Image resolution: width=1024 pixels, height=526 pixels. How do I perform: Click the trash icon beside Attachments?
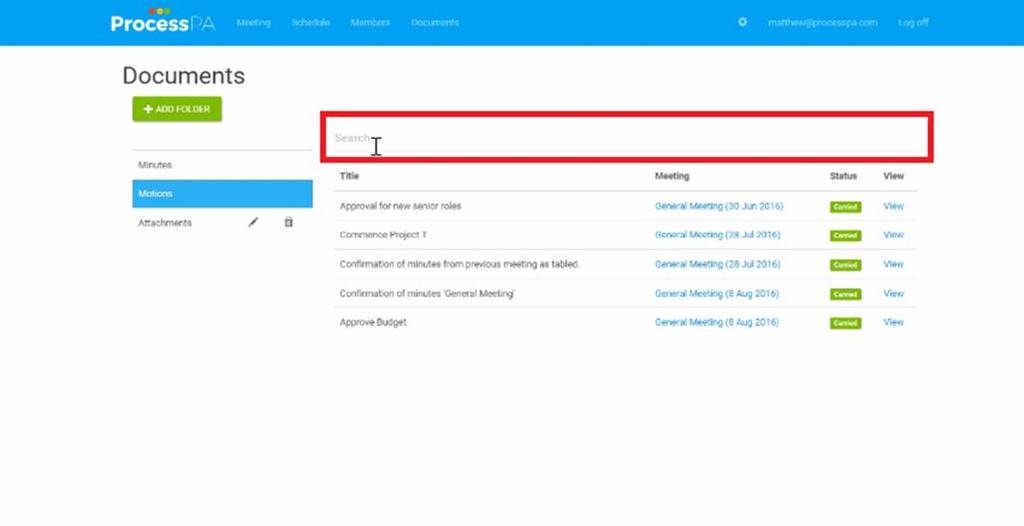pyautogui.click(x=288, y=222)
